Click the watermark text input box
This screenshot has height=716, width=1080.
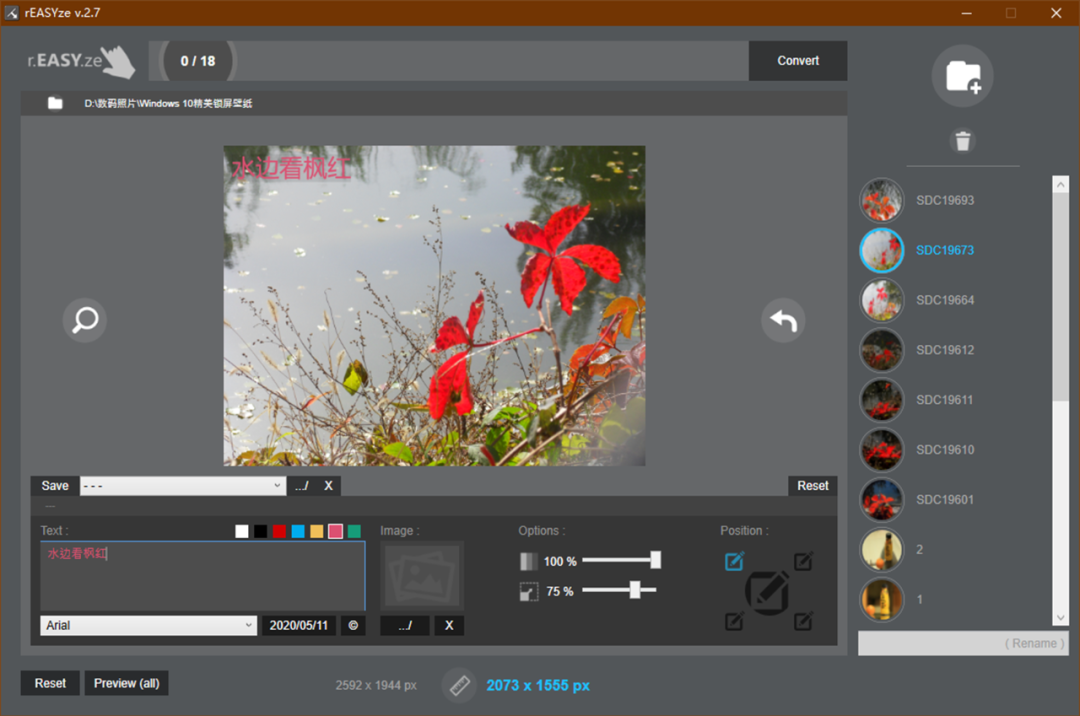[x=202, y=576]
